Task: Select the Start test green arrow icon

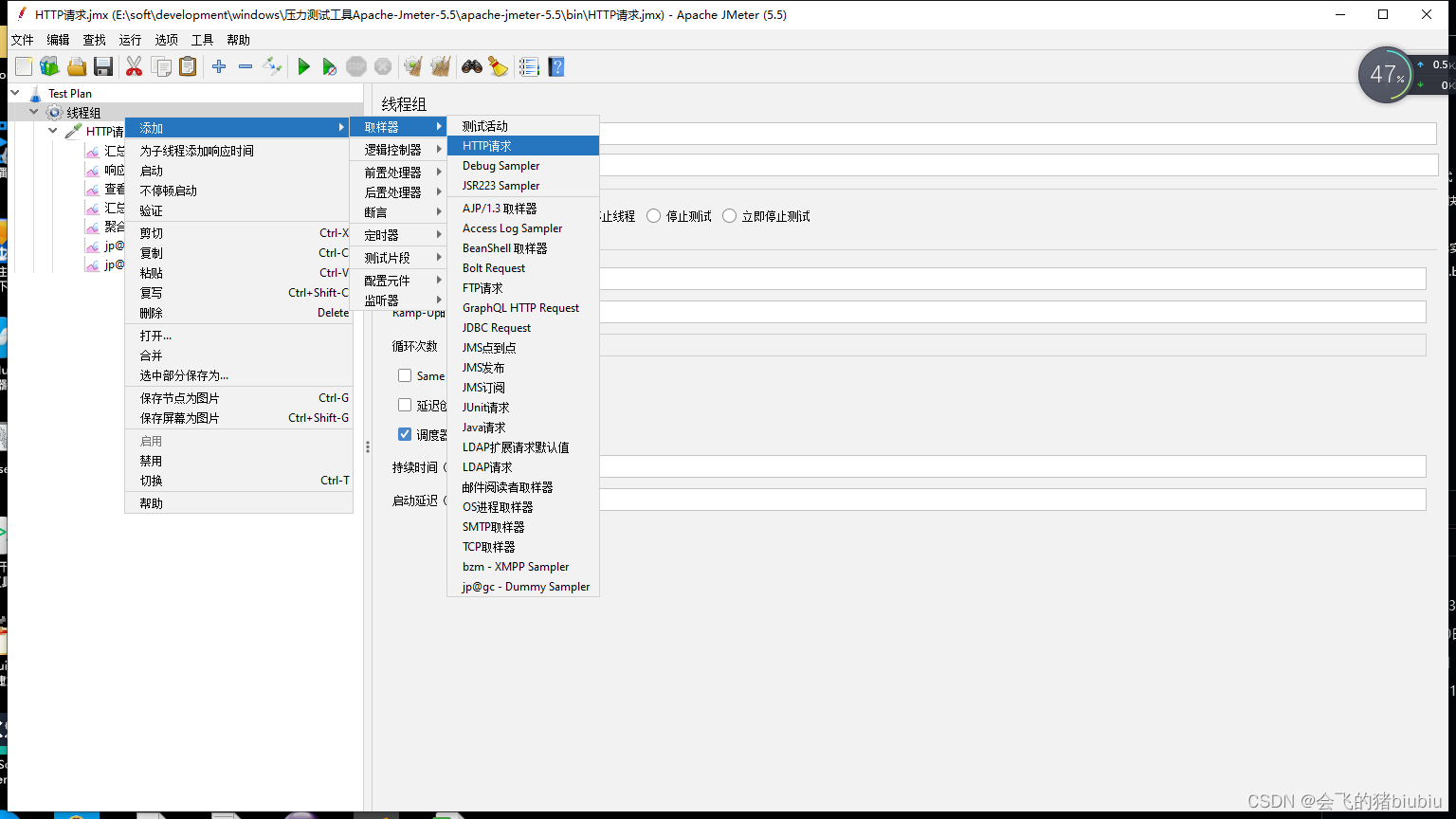Action: tap(303, 66)
